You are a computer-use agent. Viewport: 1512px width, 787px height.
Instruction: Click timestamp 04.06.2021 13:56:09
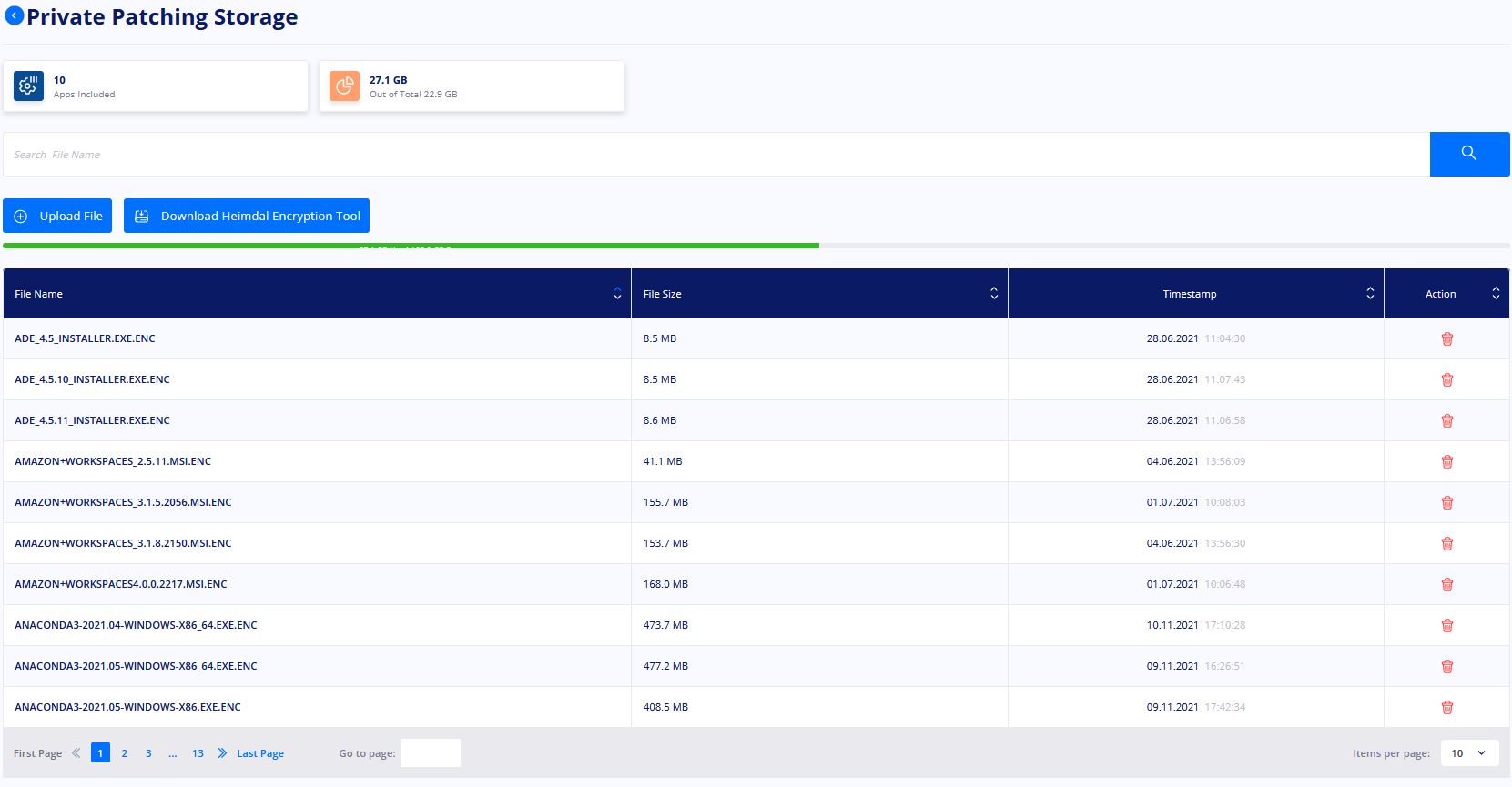tap(1196, 461)
